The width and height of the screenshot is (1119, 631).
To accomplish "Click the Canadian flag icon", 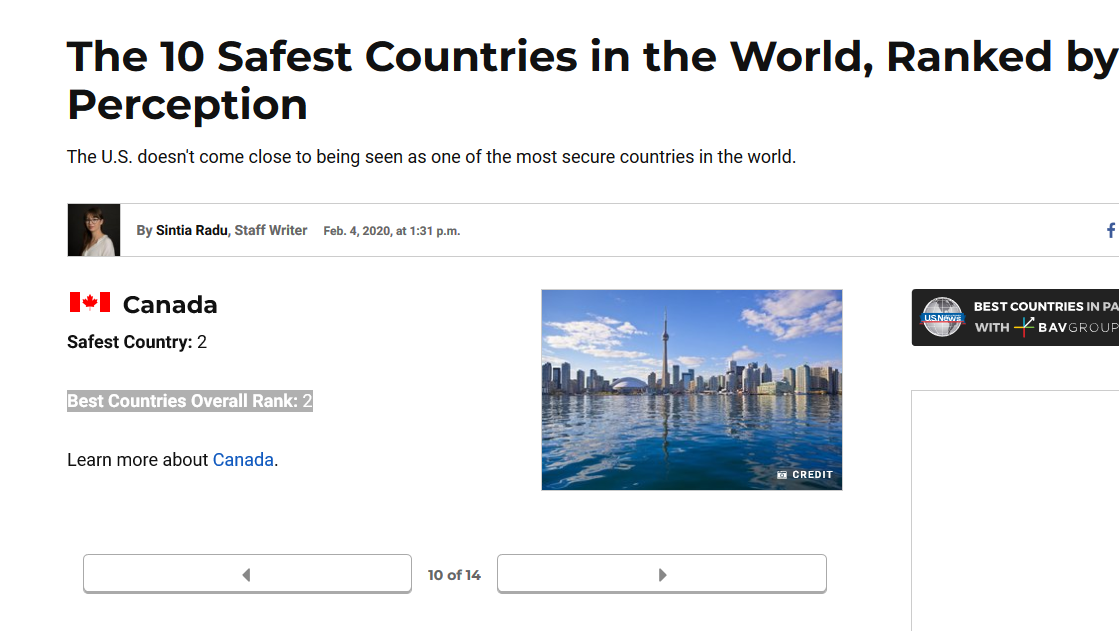I will [x=89, y=302].
